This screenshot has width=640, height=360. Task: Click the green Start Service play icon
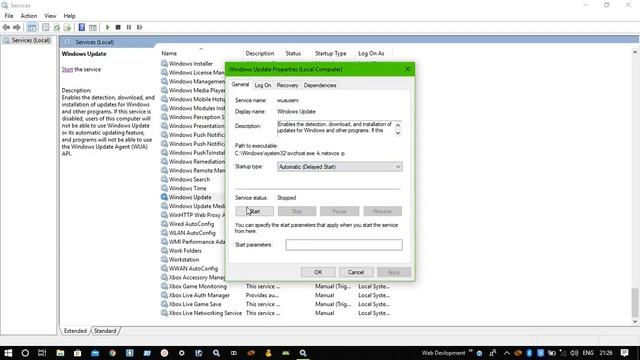pos(107,27)
